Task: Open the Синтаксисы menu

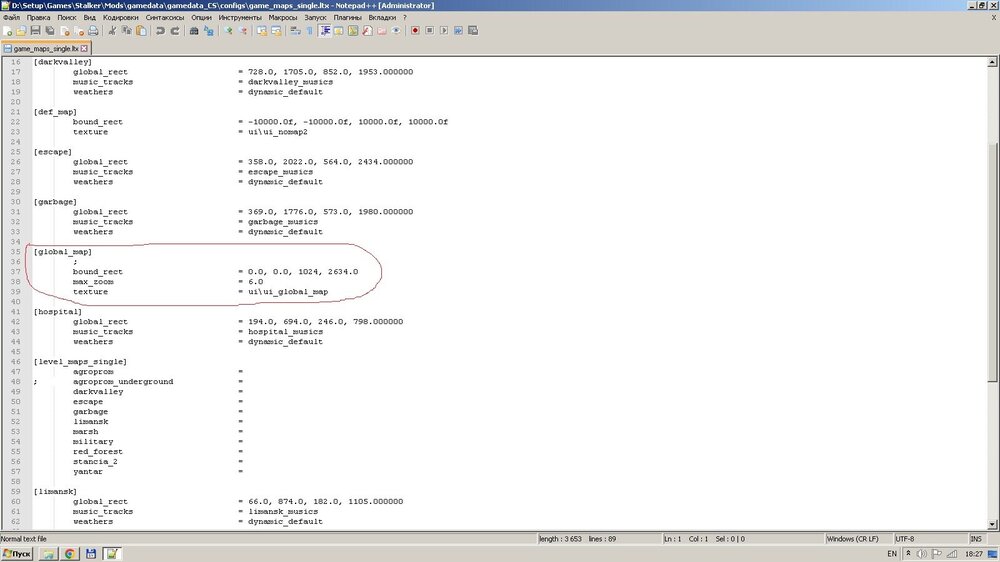Action: (166, 17)
